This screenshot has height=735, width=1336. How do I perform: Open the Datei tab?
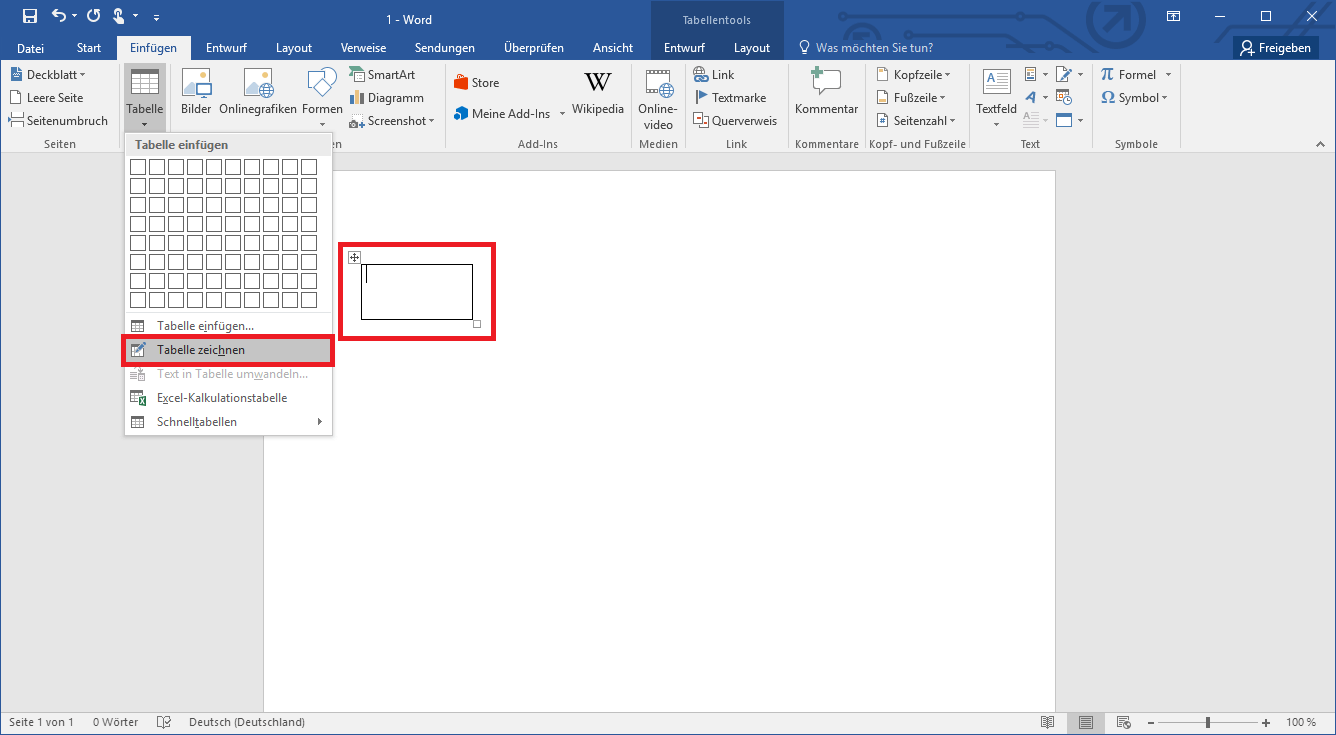30,48
